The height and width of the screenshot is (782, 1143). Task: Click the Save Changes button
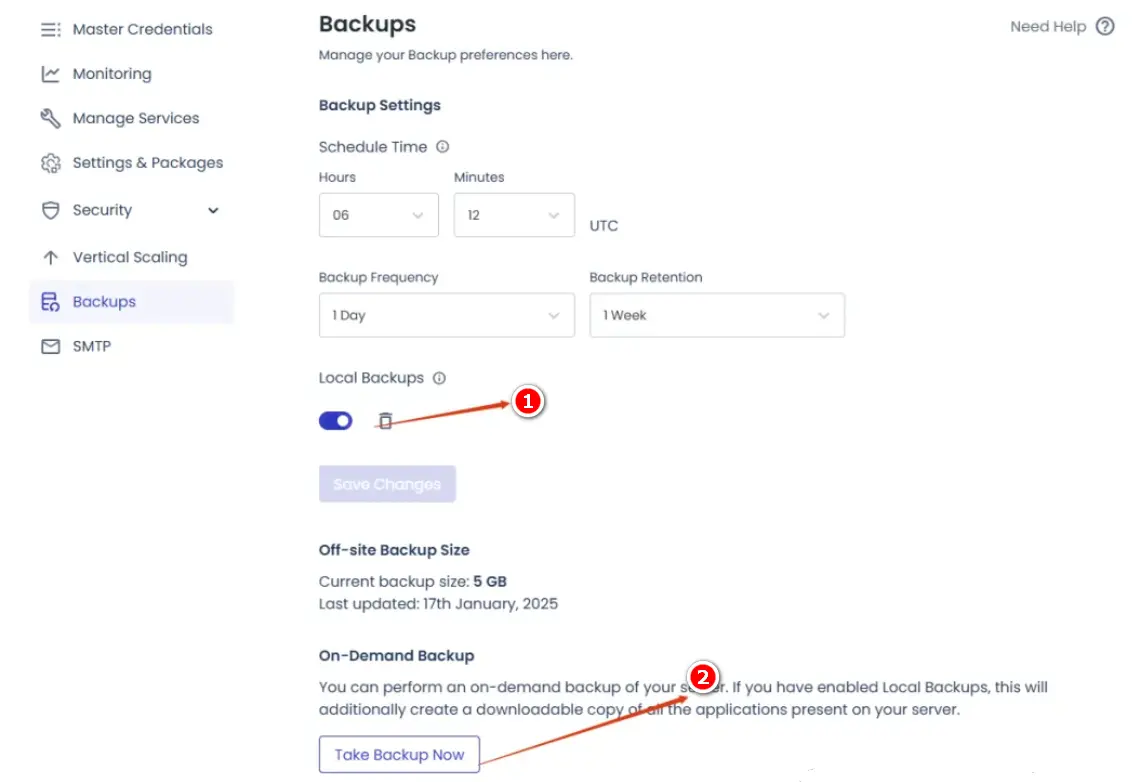coord(387,484)
